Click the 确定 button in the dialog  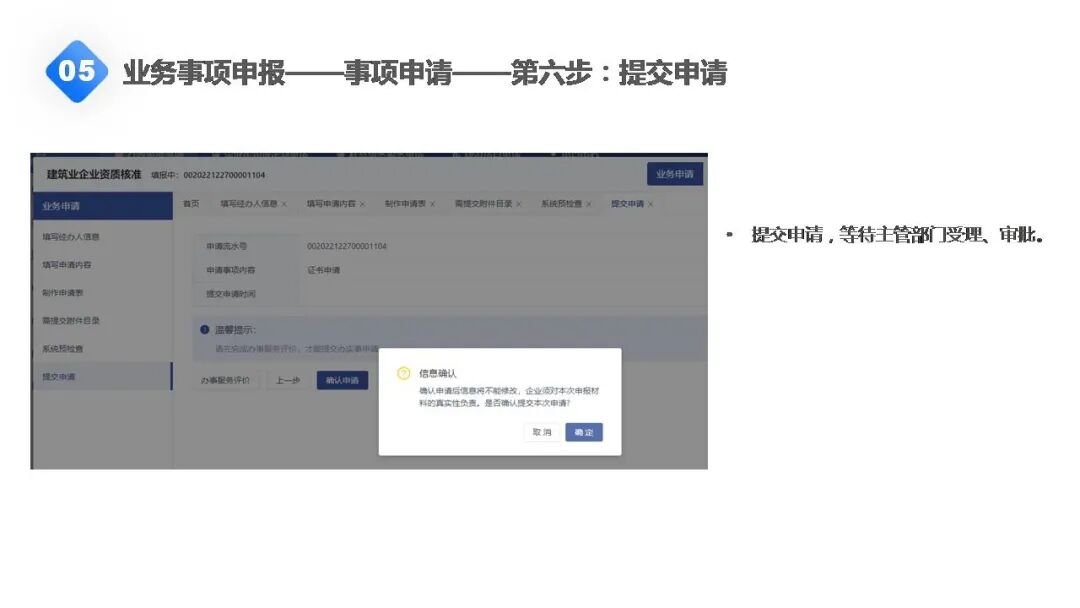(583, 432)
